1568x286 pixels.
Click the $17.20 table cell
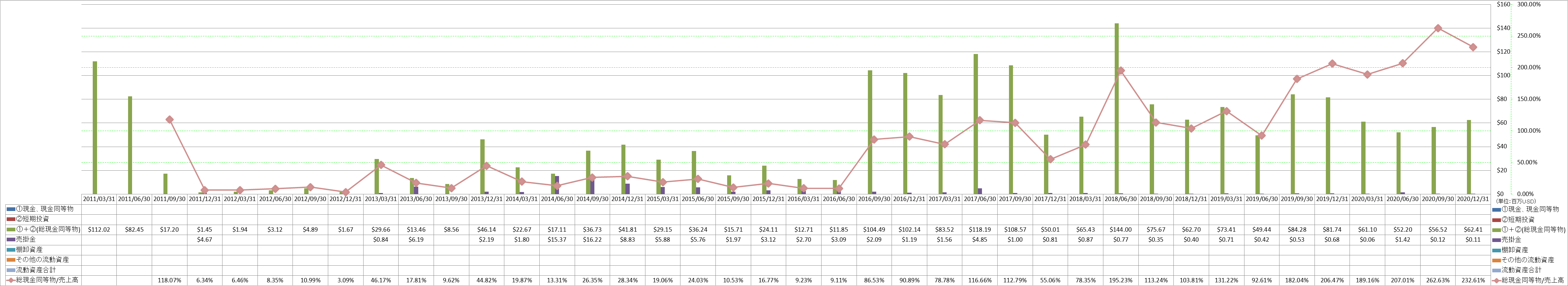170,229
